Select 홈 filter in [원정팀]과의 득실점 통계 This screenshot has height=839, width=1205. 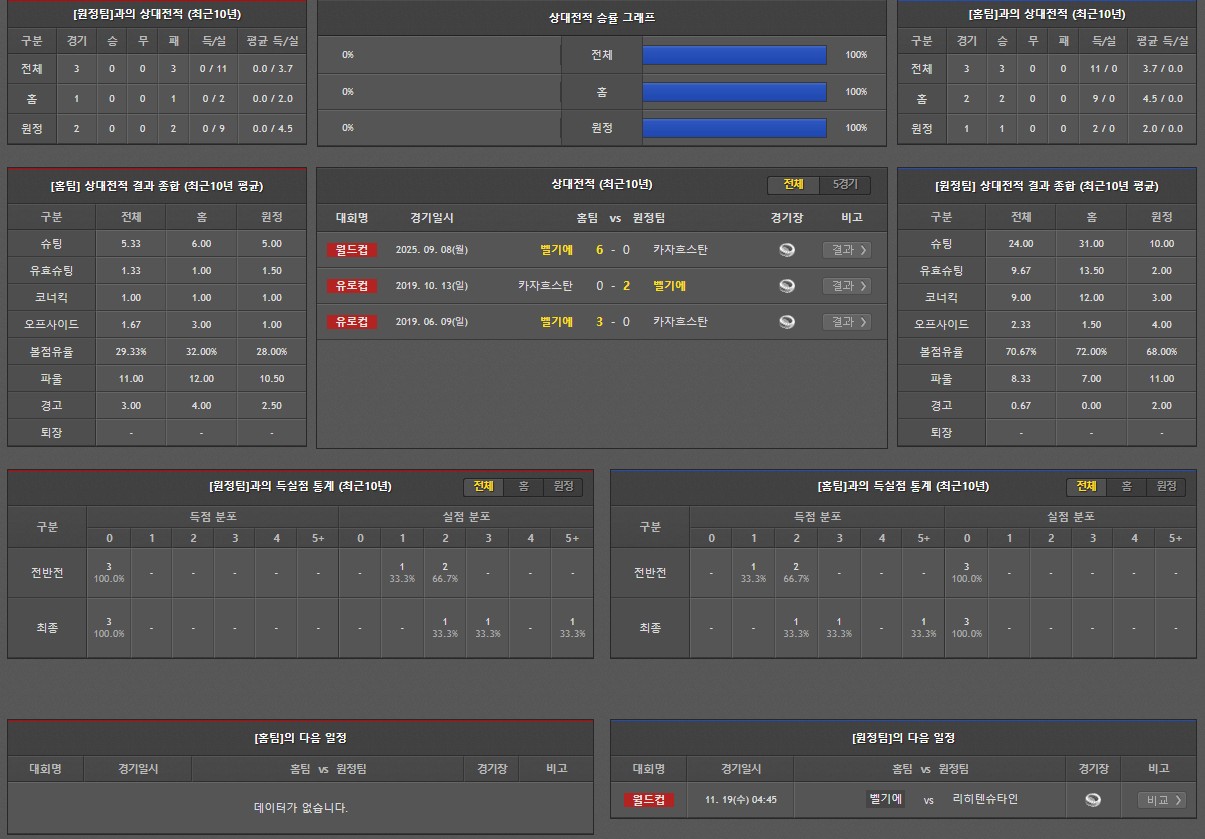tap(523, 487)
